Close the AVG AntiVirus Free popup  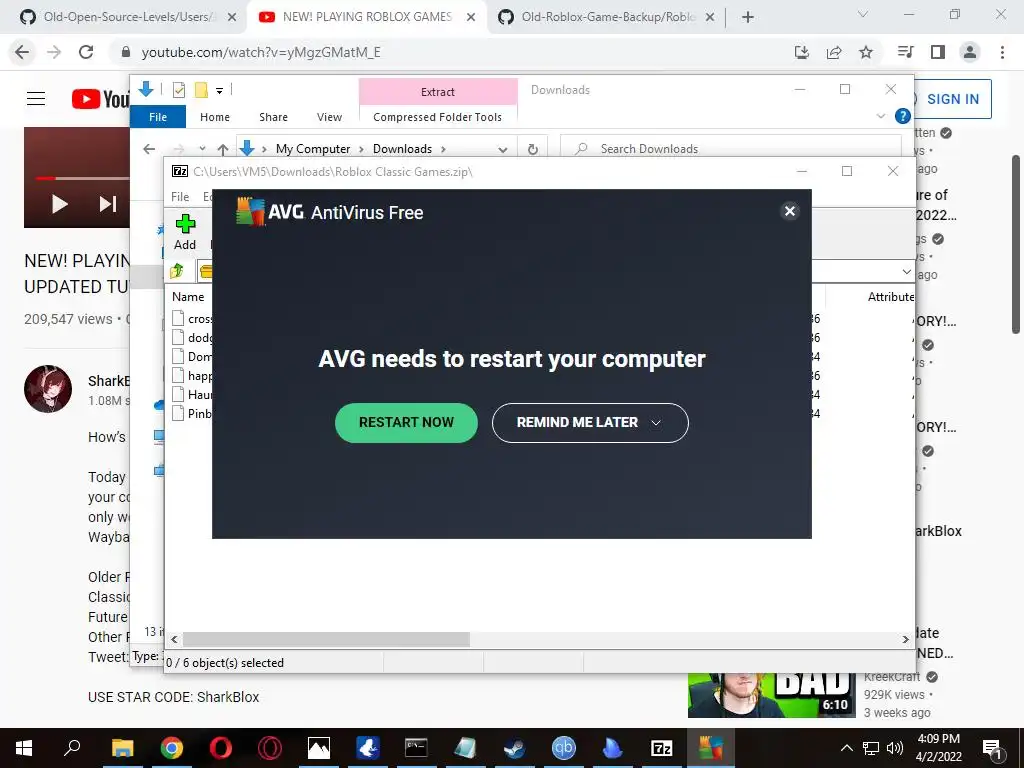tap(790, 211)
